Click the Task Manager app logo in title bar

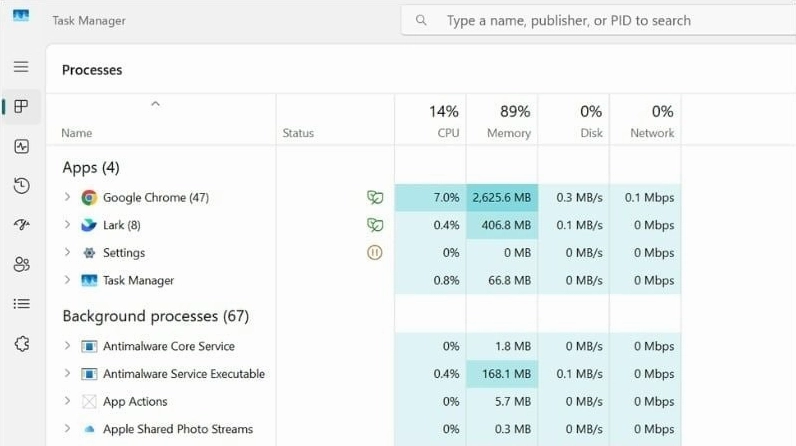(x=21, y=16)
